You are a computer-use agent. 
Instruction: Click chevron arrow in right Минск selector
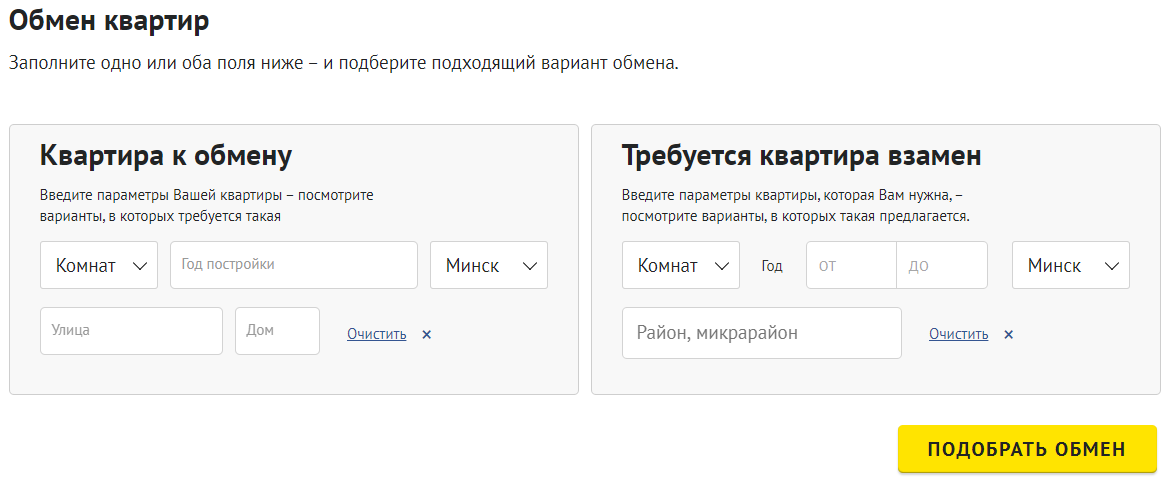(1111, 266)
